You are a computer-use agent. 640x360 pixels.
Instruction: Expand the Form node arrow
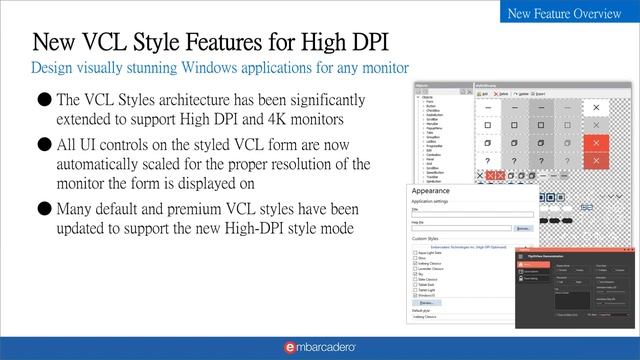[x=423, y=102]
